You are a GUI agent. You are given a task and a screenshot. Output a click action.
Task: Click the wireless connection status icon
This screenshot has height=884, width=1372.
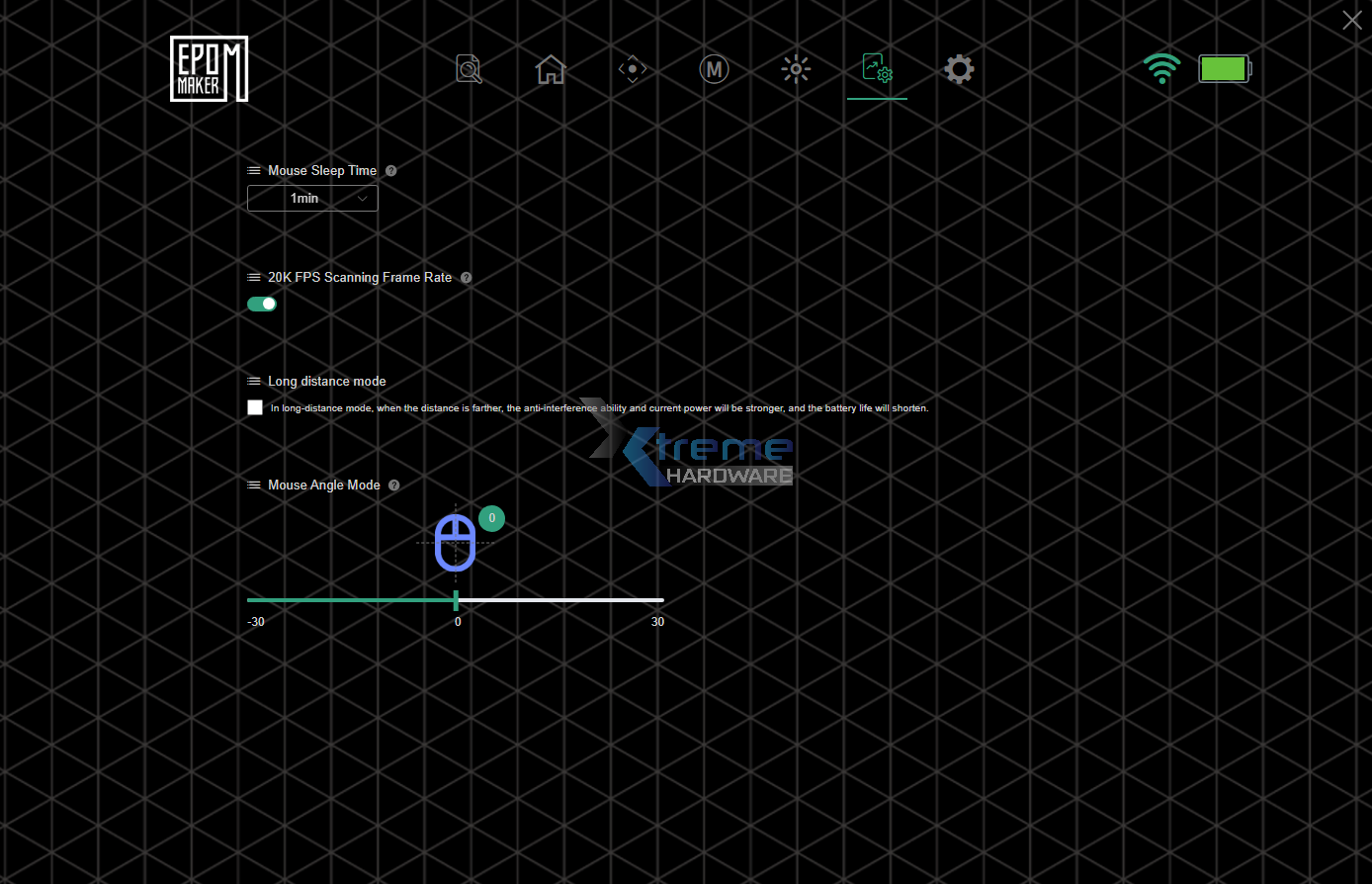click(x=1161, y=69)
